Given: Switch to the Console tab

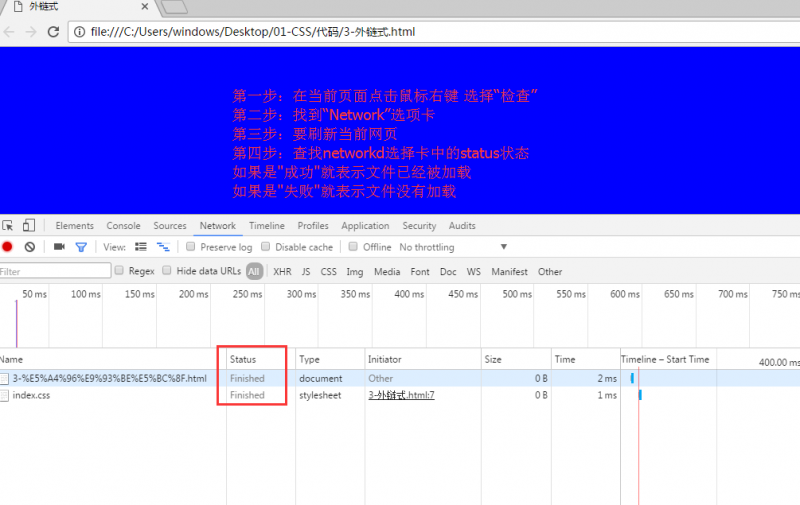Looking at the screenshot, I should (x=123, y=226).
